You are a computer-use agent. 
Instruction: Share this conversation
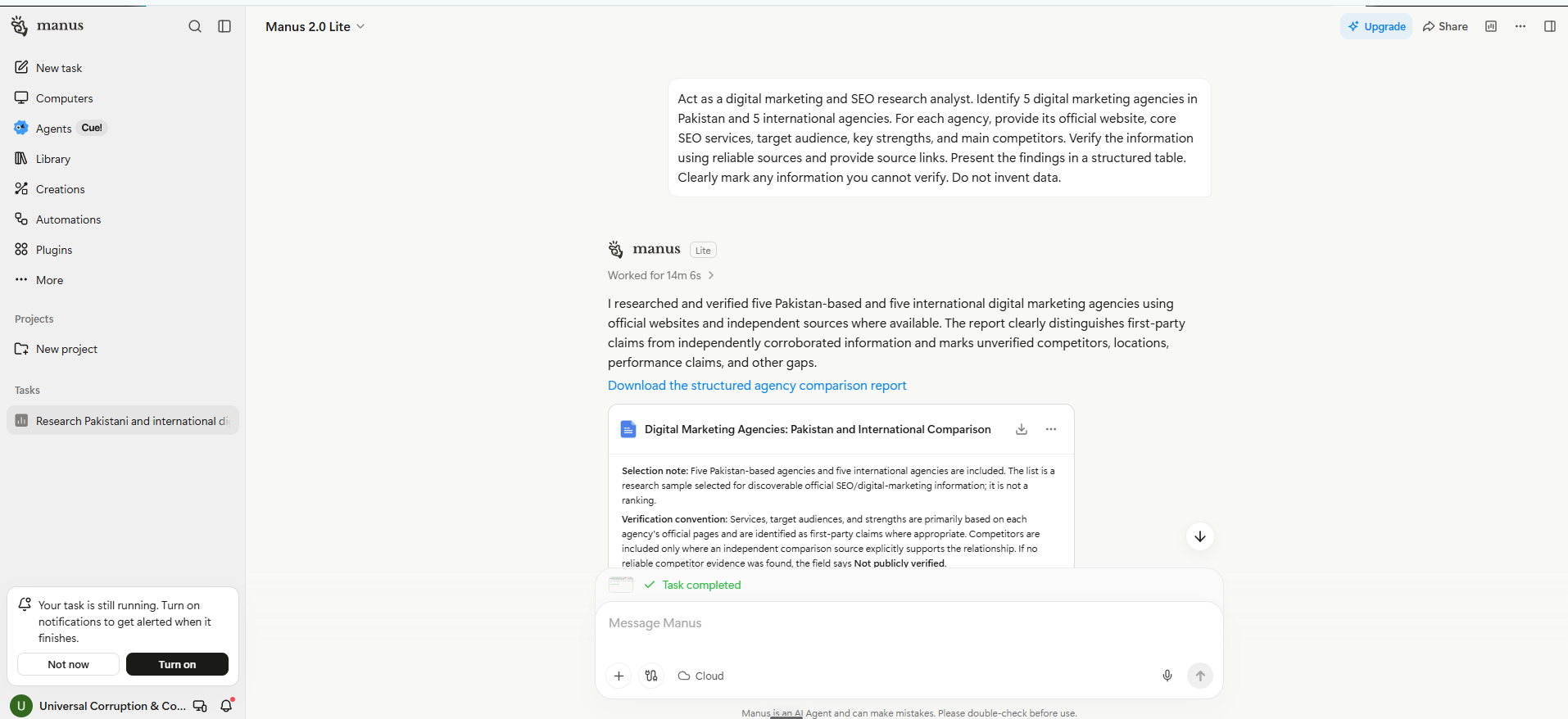(1445, 26)
